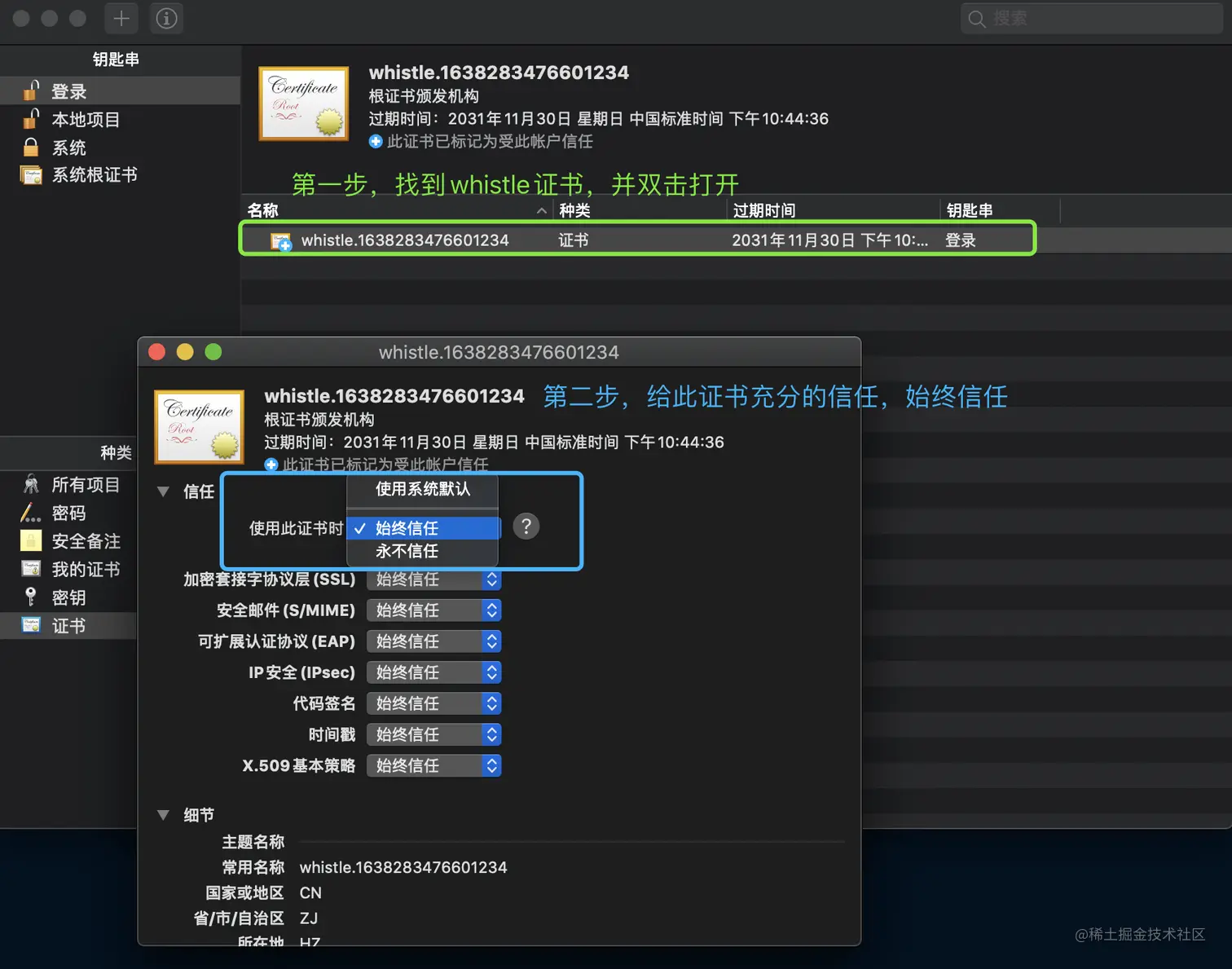Click the 系统根证书 folder icon
Image resolution: width=1232 pixels, height=969 pixels.
pyautogui.click(x=31, y=175)
